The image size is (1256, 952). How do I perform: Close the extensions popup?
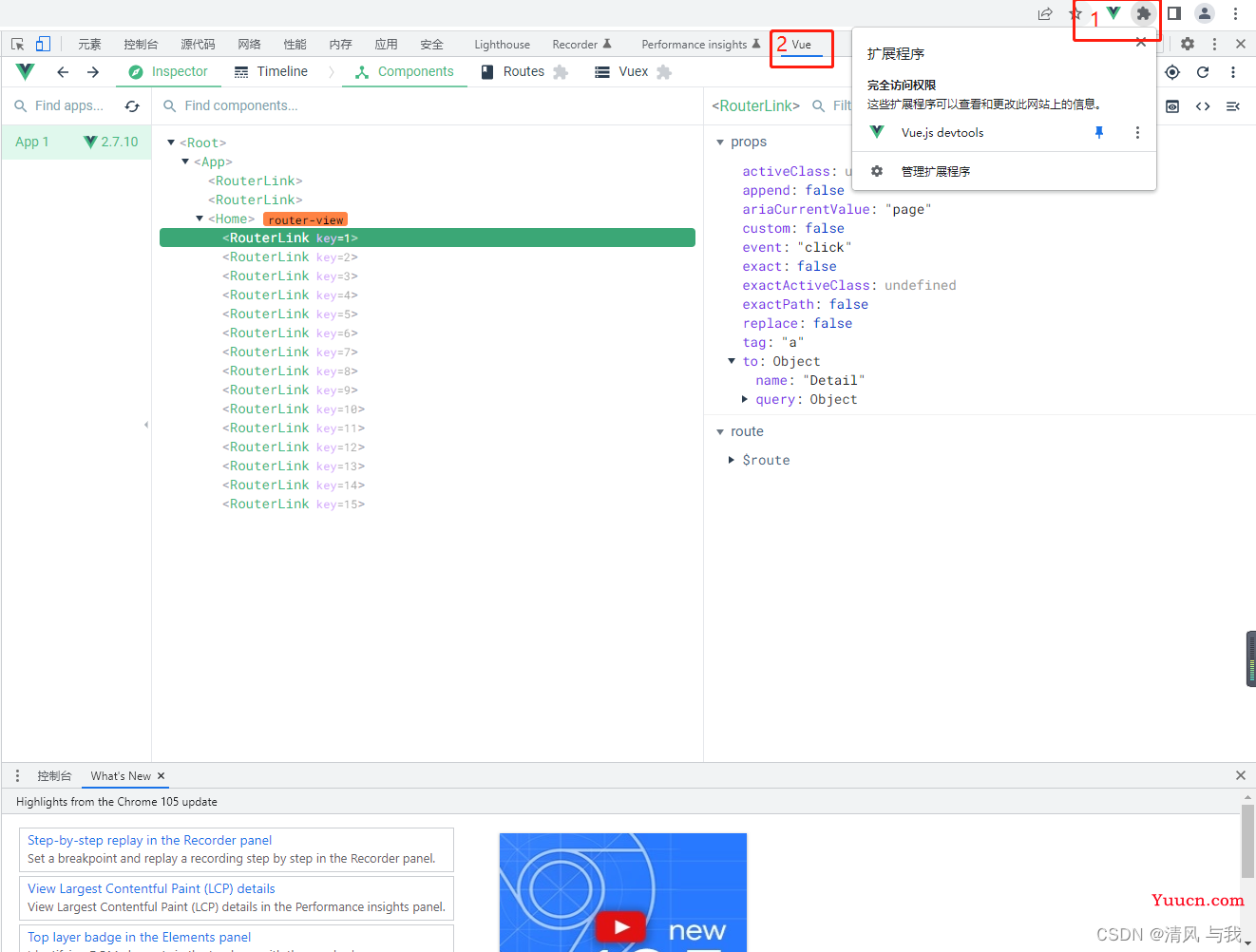click(x=1141, y=42)
